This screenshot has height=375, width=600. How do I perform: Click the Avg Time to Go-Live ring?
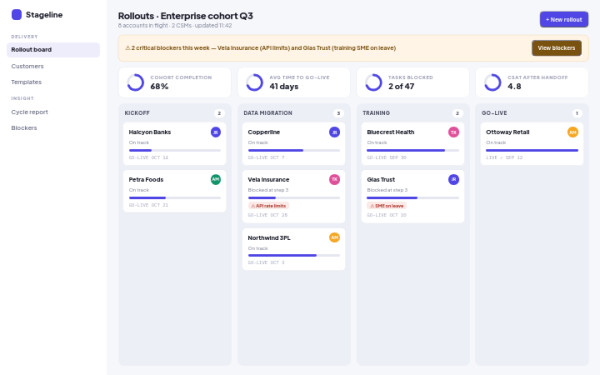[x=254, y=82]
